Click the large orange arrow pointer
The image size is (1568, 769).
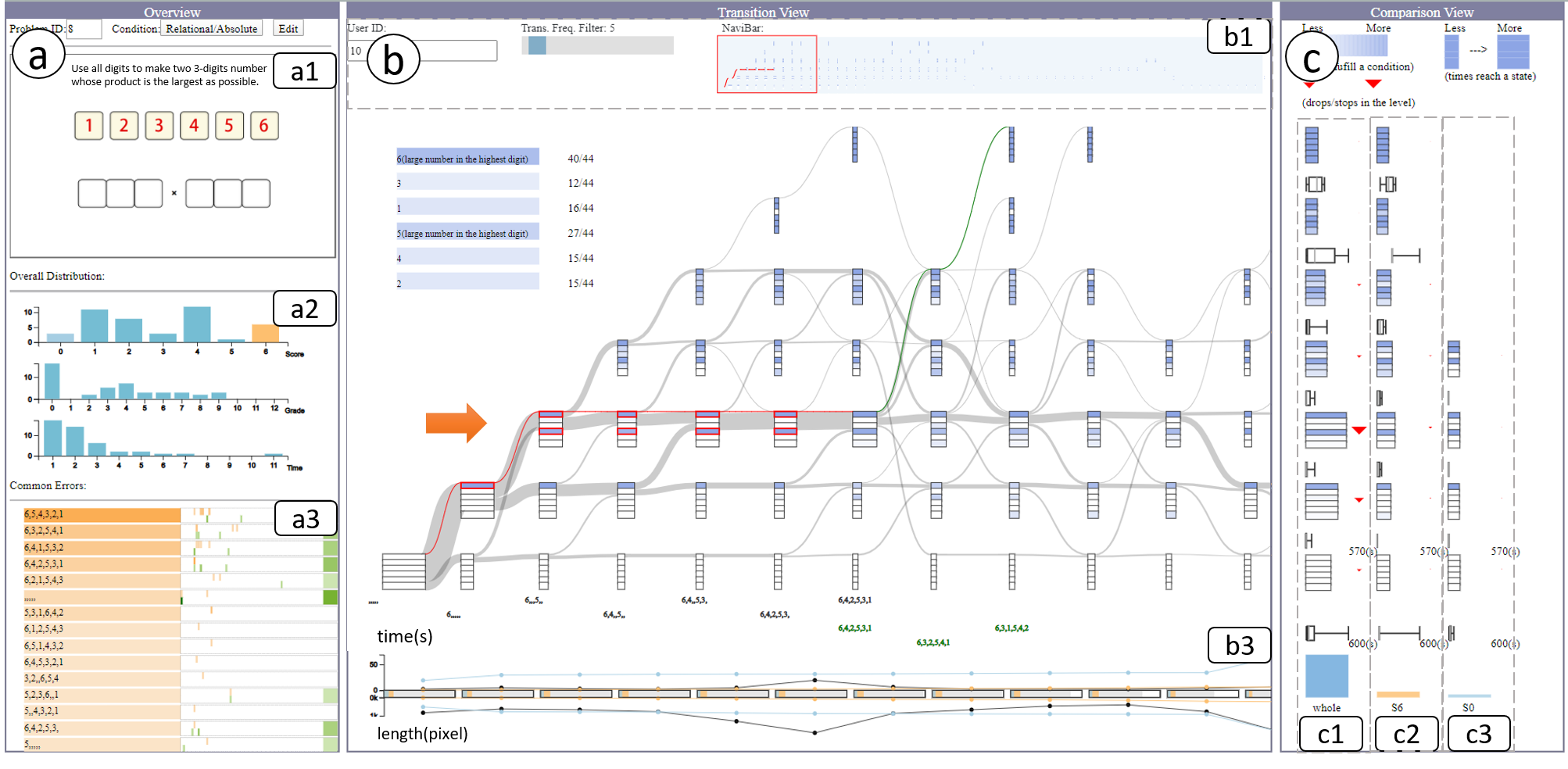pos(456,424)
